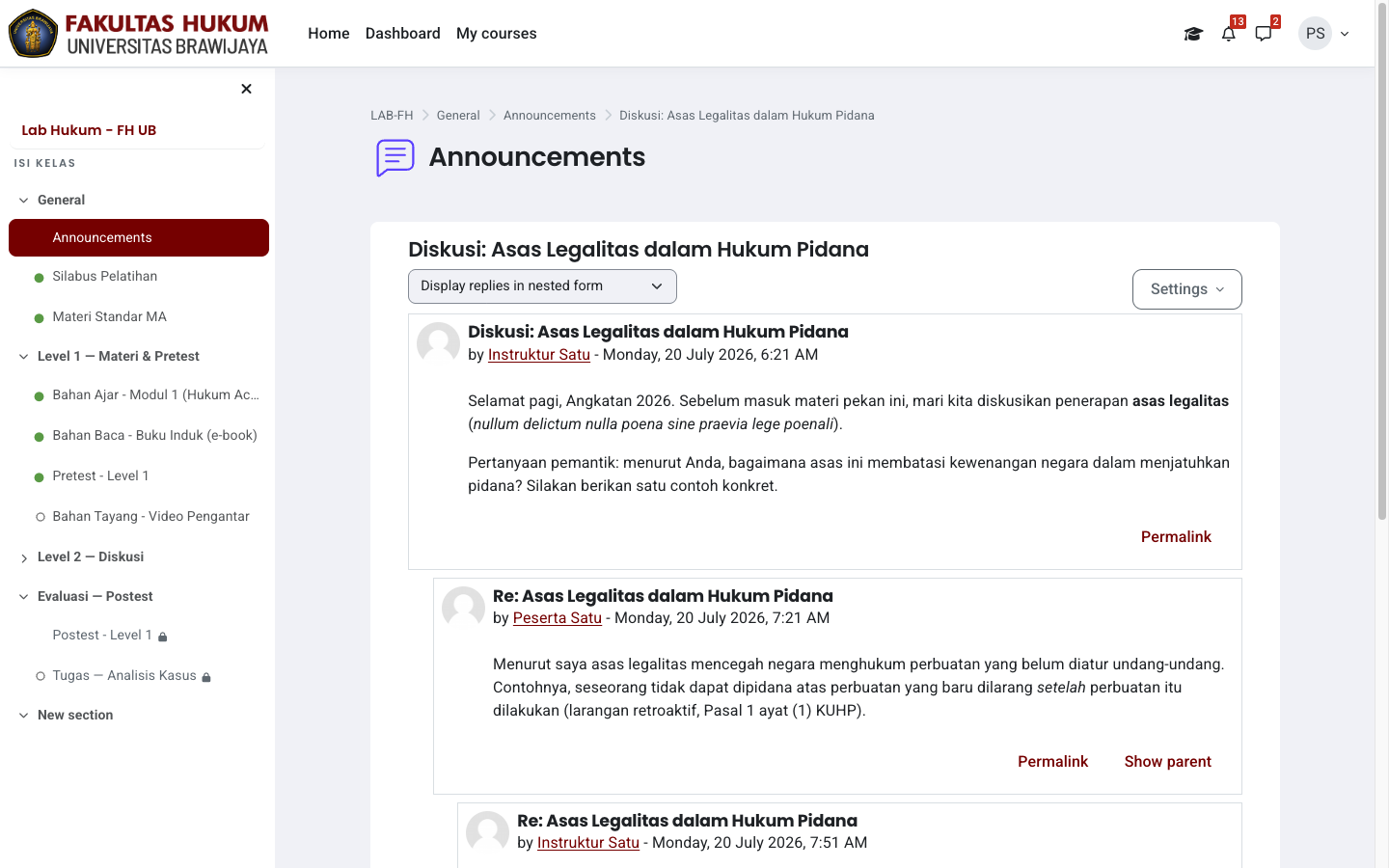Click the Fakultas Hukum Universitas Brawijaya logo
Image resolution: width=1389 pixels, height=868 pixels.
[x=139, y=34]
